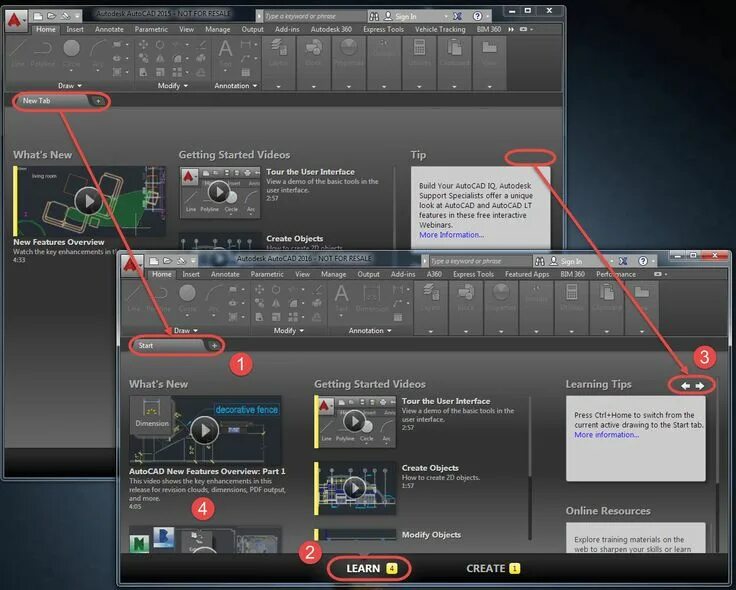Expand the Annotation panel in AutoCAD 2016
The height and width of the screenshot is (590, 736).
click(x=370, y=330)
